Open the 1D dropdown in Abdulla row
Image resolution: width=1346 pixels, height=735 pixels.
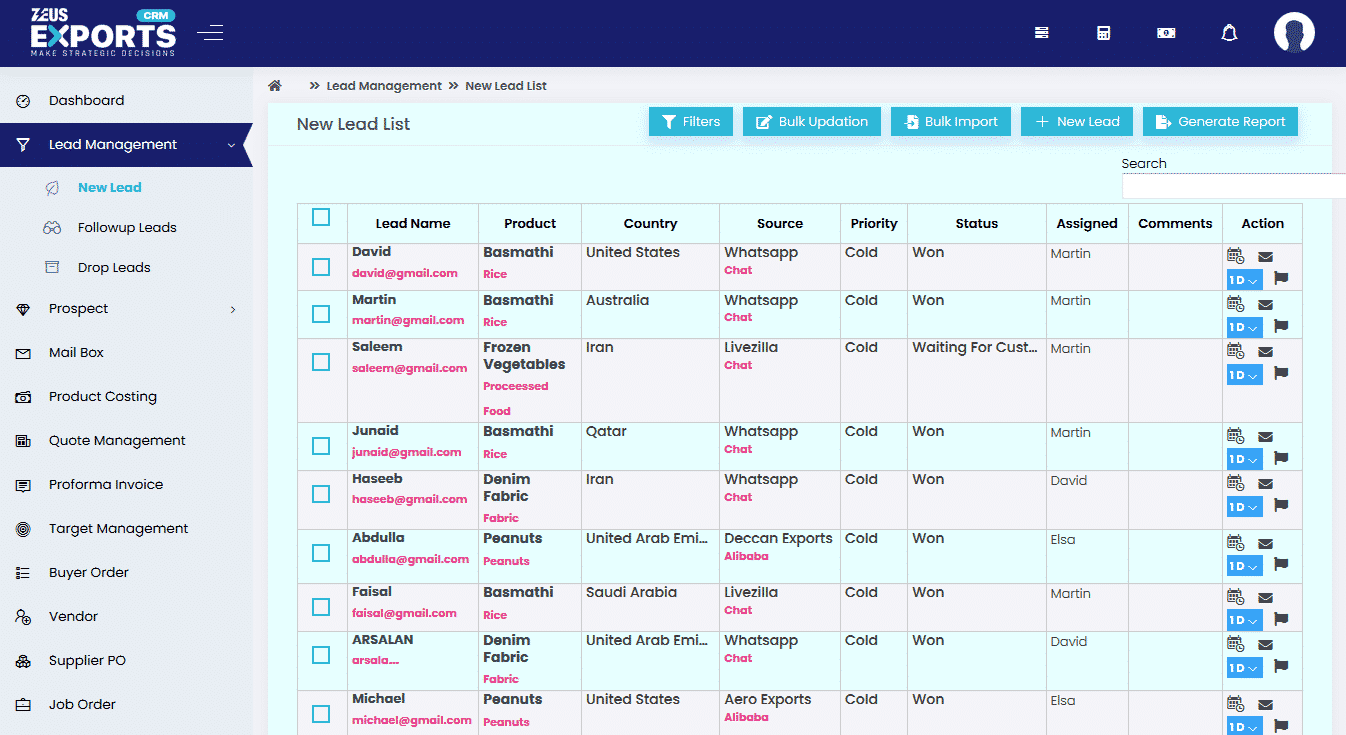pyautogui.click(x=1244, y=566)
